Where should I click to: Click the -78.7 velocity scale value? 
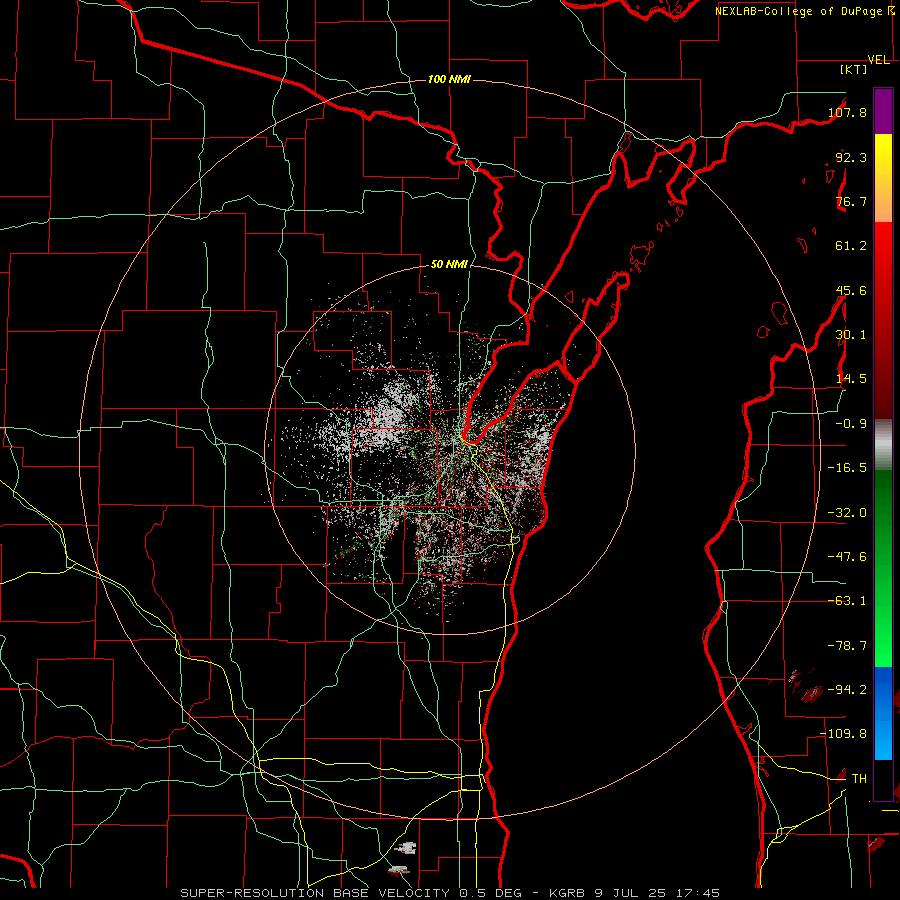[847, 646]
